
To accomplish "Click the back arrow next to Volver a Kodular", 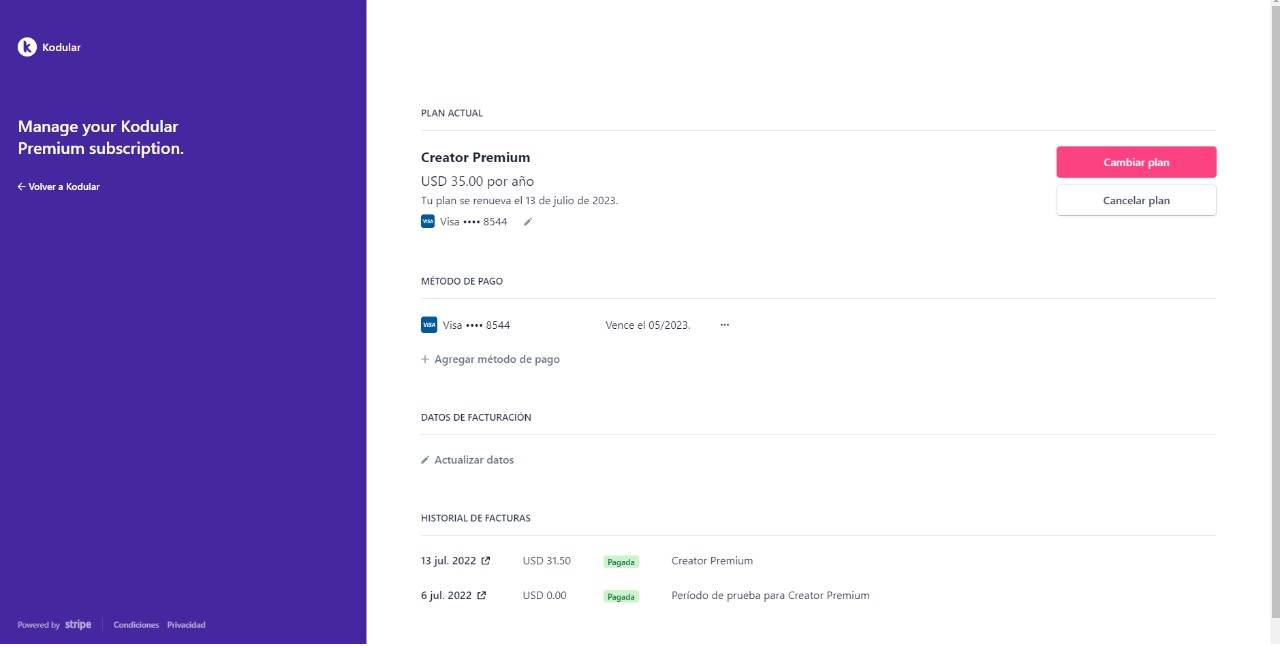I will coord(22,187).
